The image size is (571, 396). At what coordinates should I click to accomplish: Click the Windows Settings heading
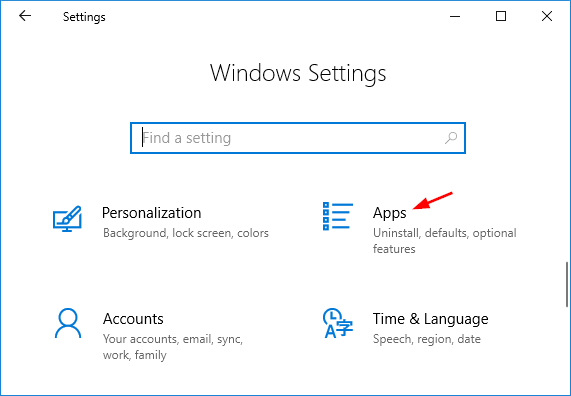(298, 74)
